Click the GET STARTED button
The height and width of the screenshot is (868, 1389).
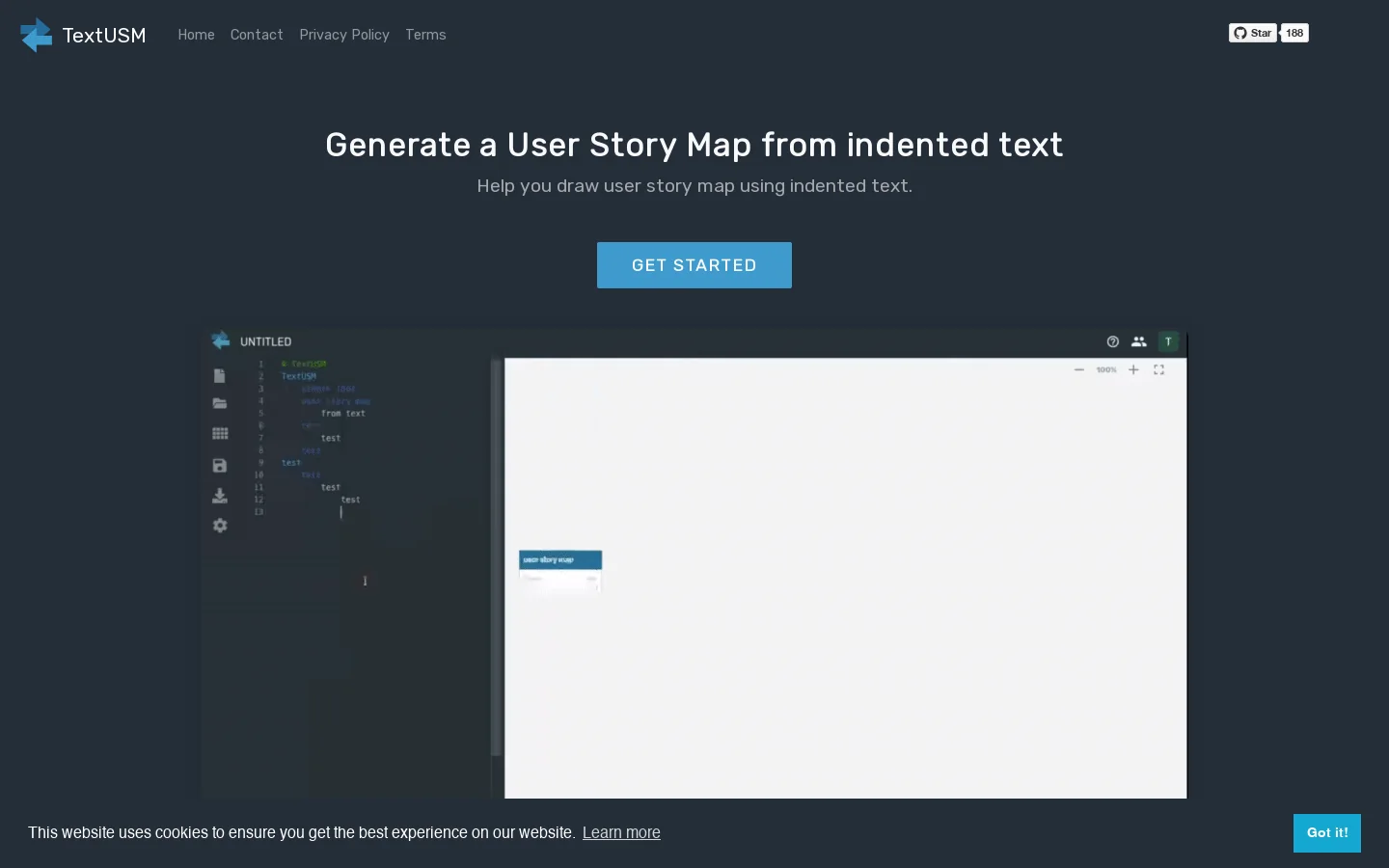[694, 265]
